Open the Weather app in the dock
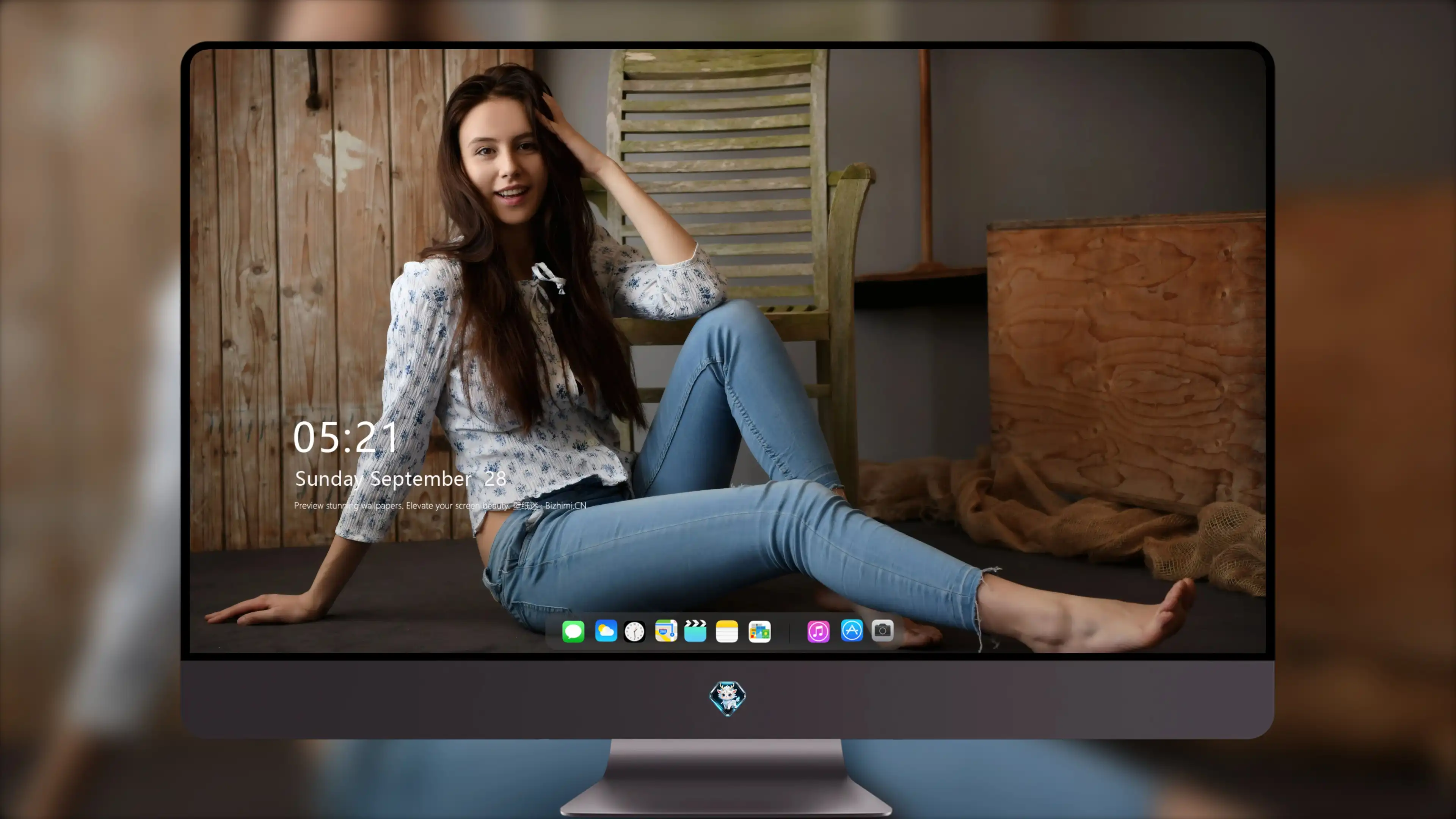The width and height of the screenshot is (1456, 819). [x=606, y=631]
